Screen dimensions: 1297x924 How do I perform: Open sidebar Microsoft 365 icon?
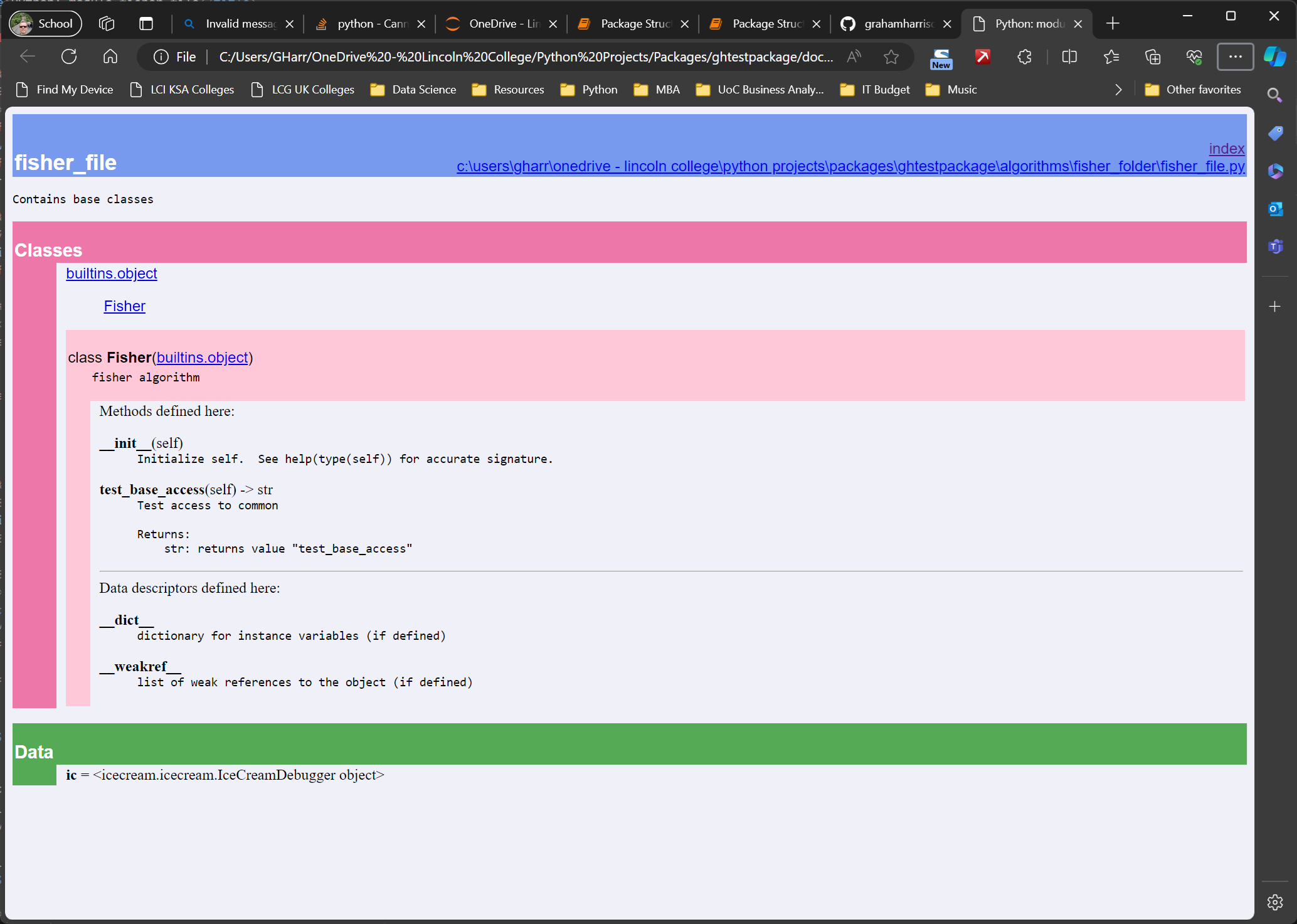coord(1275,171)
